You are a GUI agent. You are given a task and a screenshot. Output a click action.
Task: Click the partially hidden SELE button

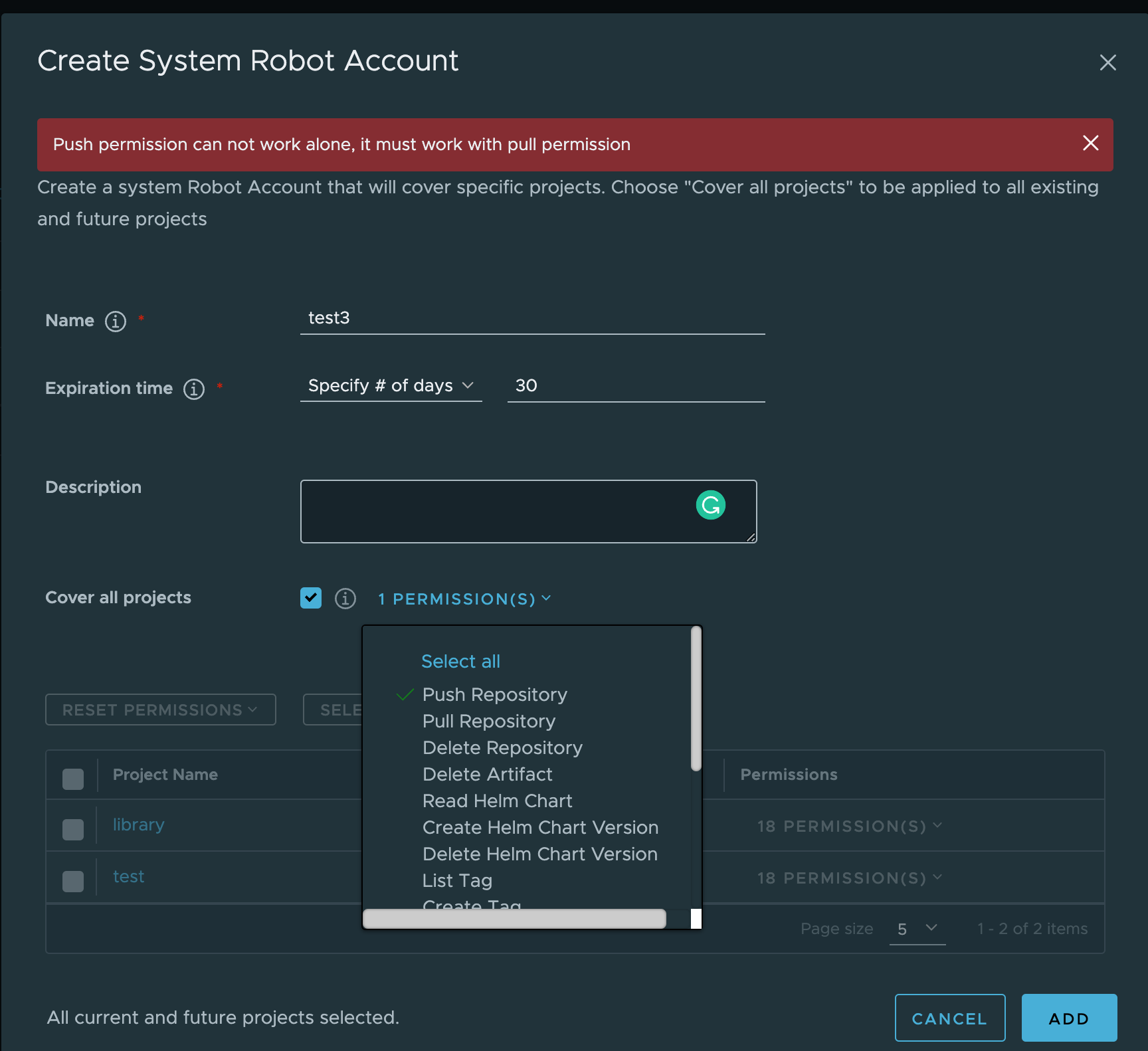pyautogui.click(x=333, y=710)
